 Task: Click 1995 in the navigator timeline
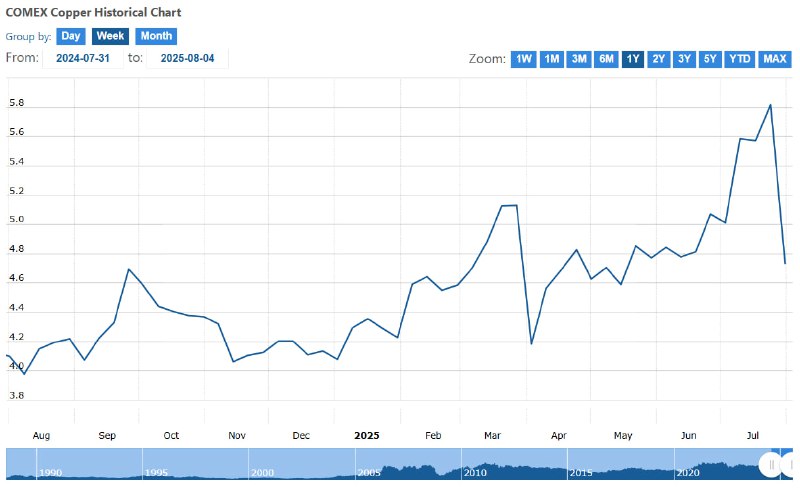tap(156, 473)
